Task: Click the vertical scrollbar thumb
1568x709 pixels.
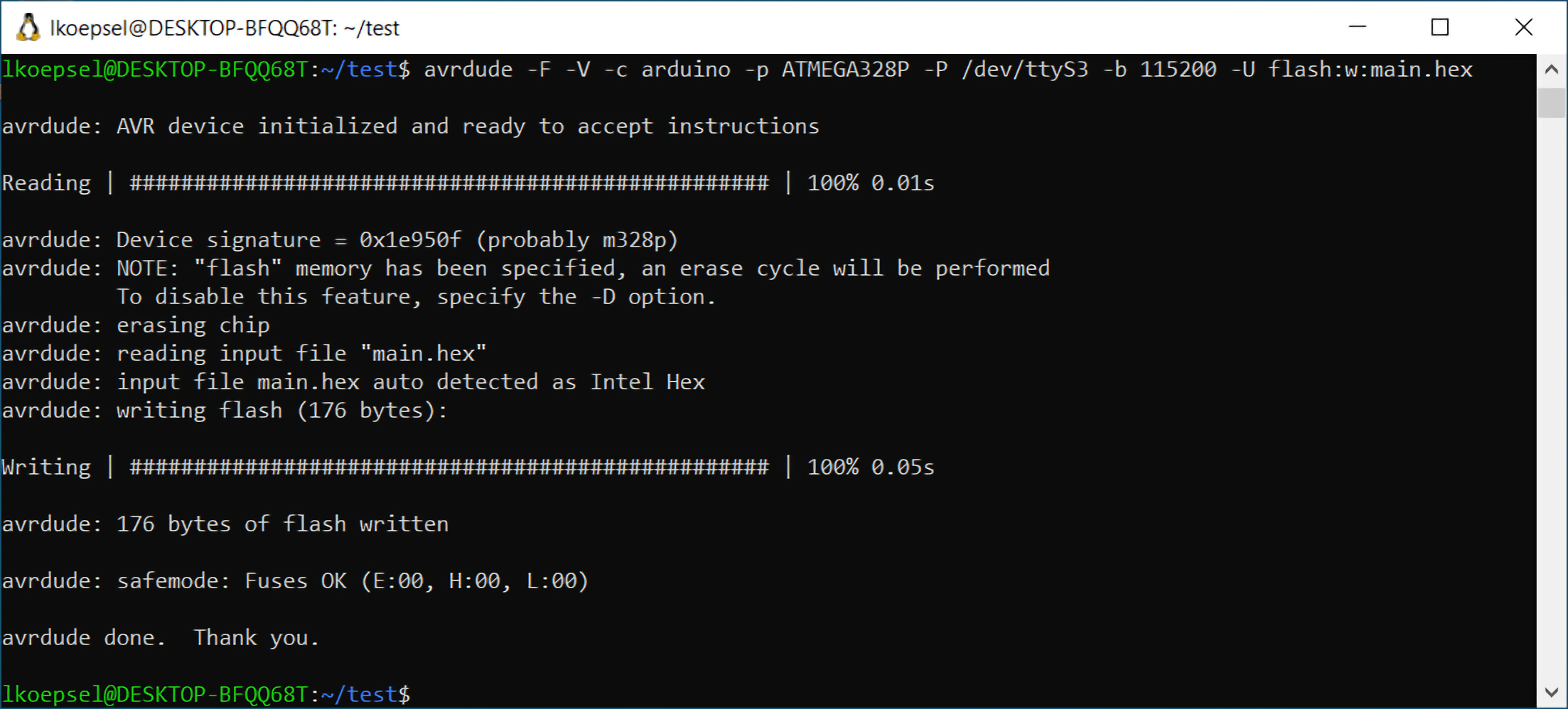Action: pos(1552,103)
